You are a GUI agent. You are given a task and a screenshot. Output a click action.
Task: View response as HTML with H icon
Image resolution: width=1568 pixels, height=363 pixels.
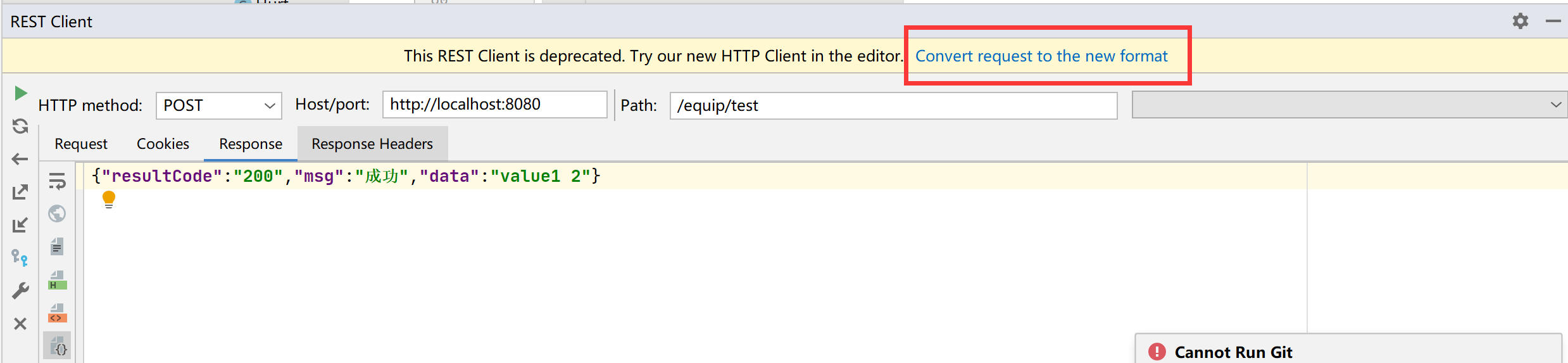[57, 279]
